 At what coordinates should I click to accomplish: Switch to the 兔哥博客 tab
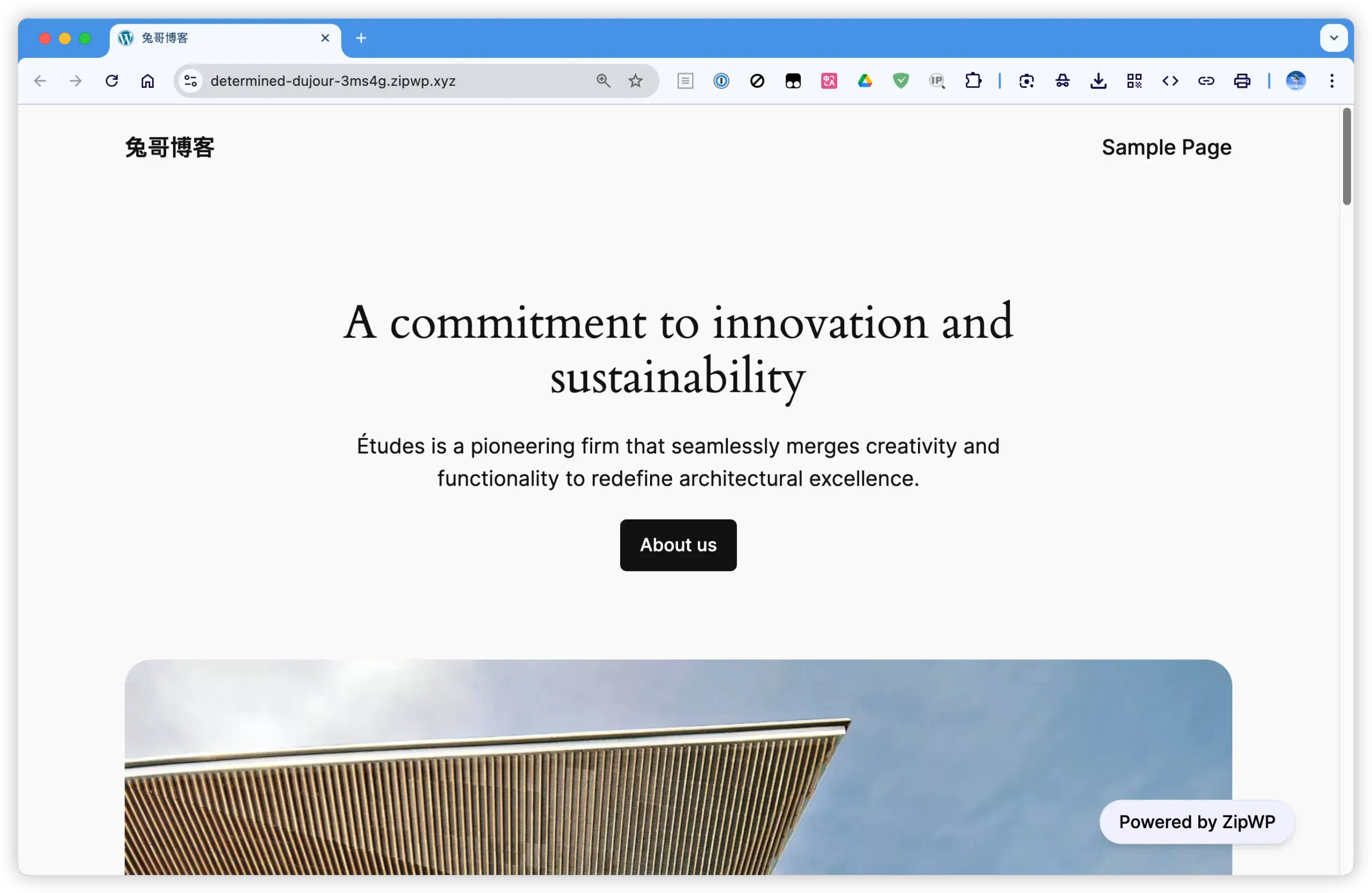pyautogui.click(x=225, y=38)
